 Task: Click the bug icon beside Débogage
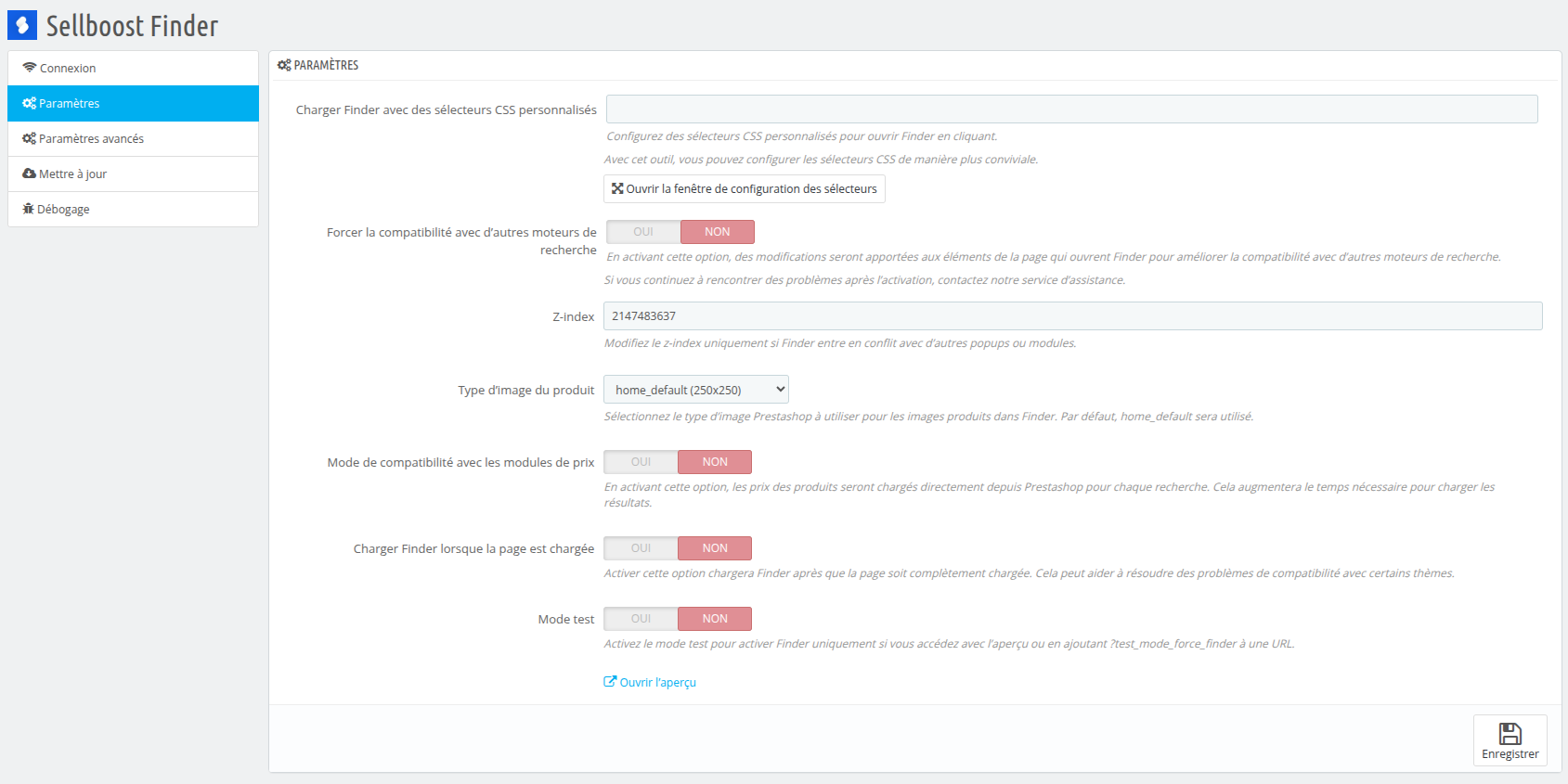coord(29,209)
